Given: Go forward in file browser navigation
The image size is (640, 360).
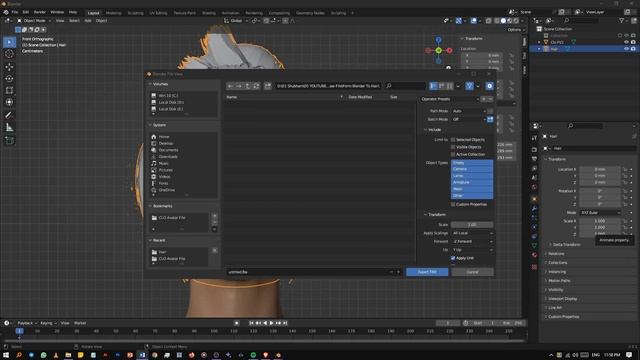Looking at the screenshot, I should (239, 86).
